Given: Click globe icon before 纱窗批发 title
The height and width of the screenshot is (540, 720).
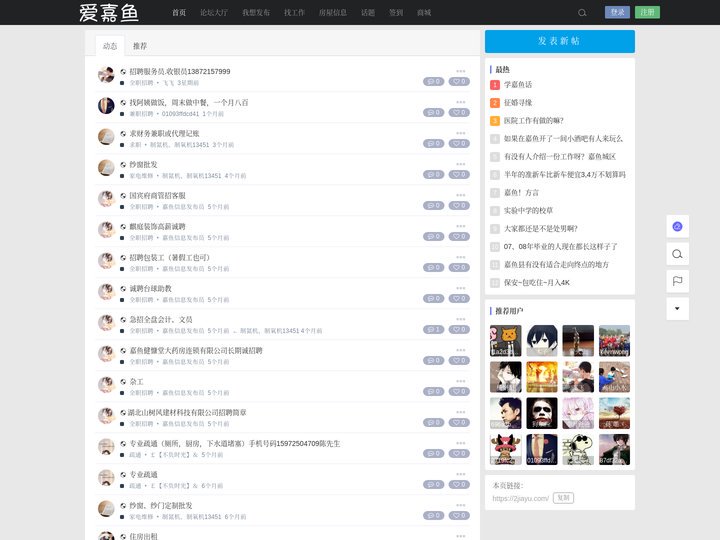Looking at the screenshot, I should click(123, 164).
